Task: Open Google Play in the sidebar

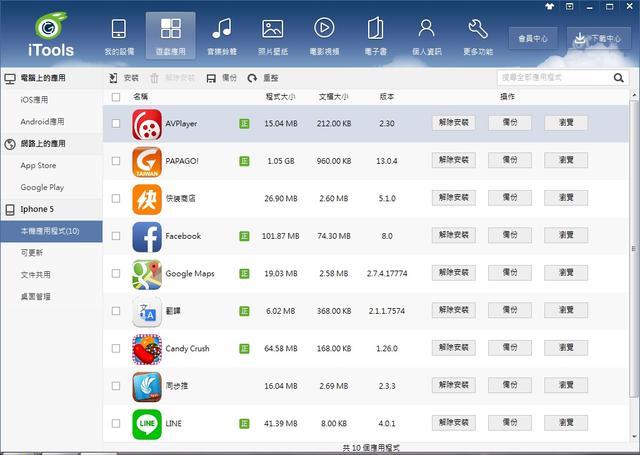Action: (42, 188)
